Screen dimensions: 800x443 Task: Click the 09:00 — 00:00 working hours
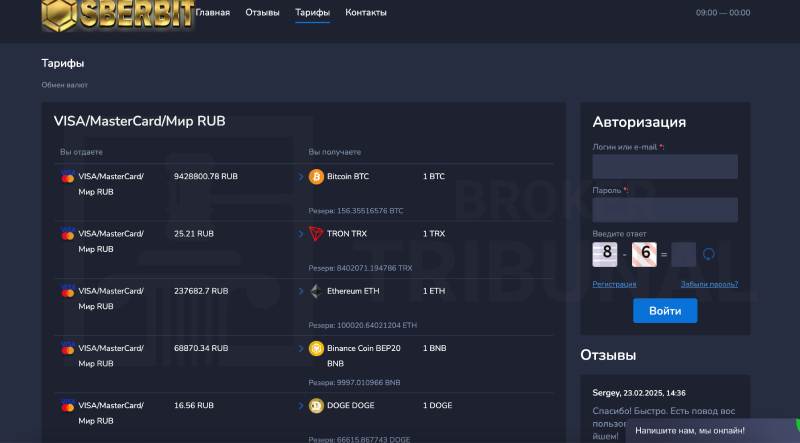723,13
